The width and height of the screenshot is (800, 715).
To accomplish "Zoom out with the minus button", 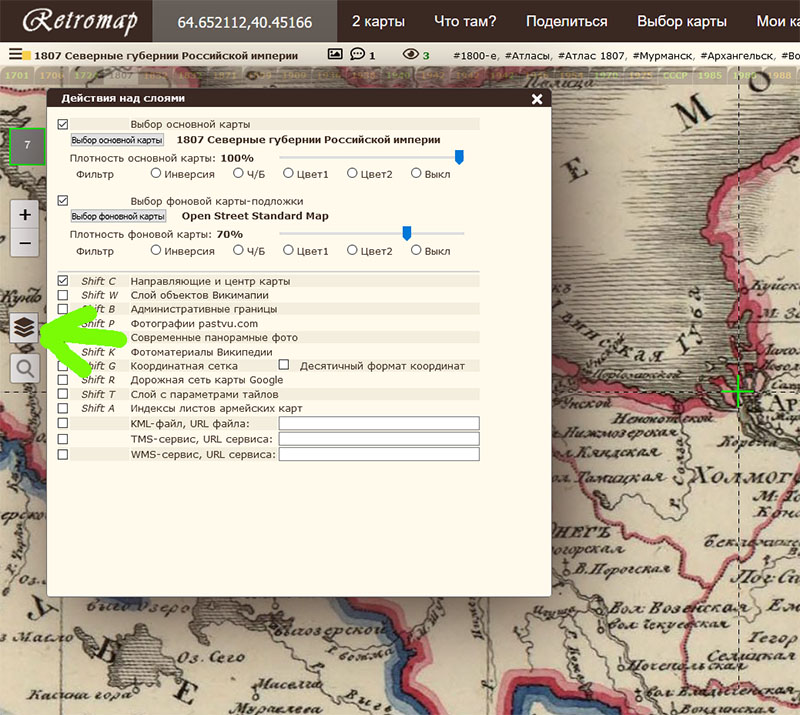I will [x=25, y=242].
